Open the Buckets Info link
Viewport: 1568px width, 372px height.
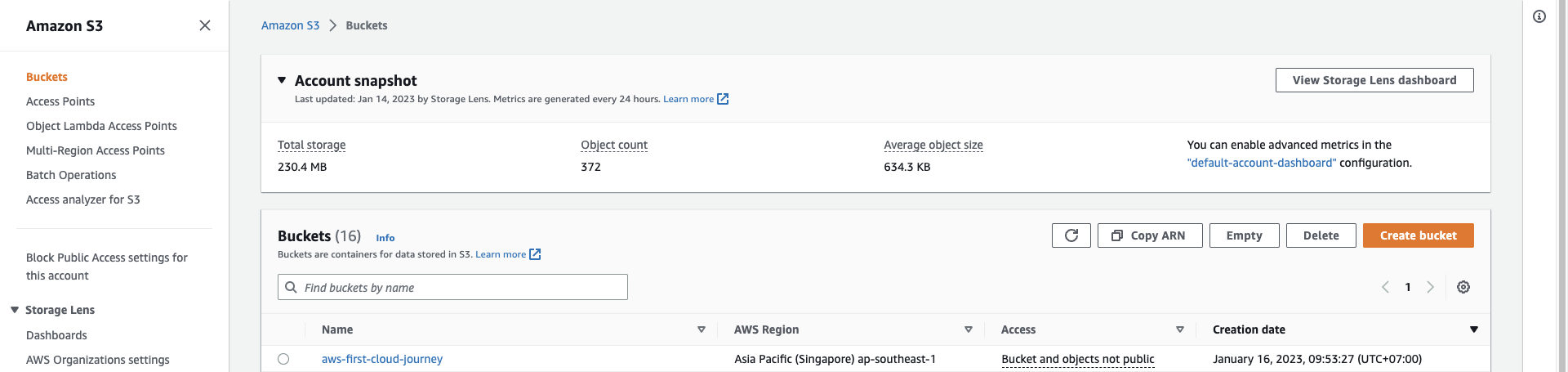[385, 238]
